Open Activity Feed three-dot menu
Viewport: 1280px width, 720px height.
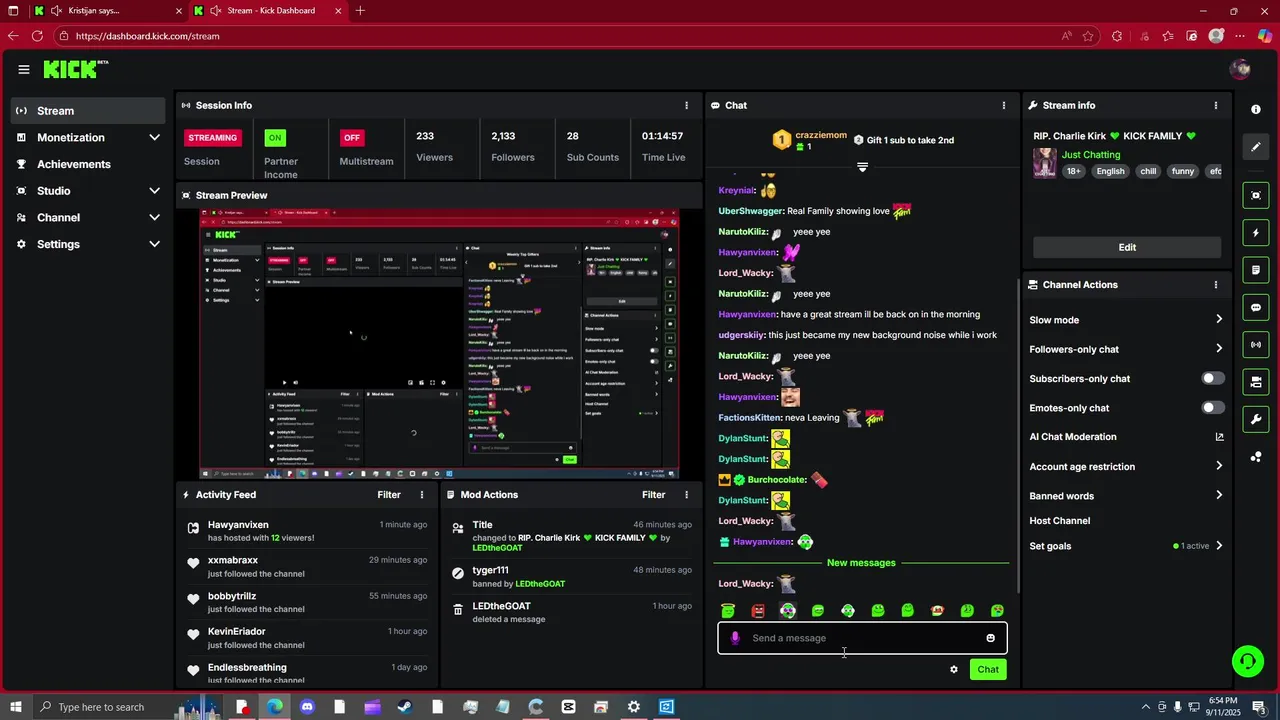coord(422,495)
